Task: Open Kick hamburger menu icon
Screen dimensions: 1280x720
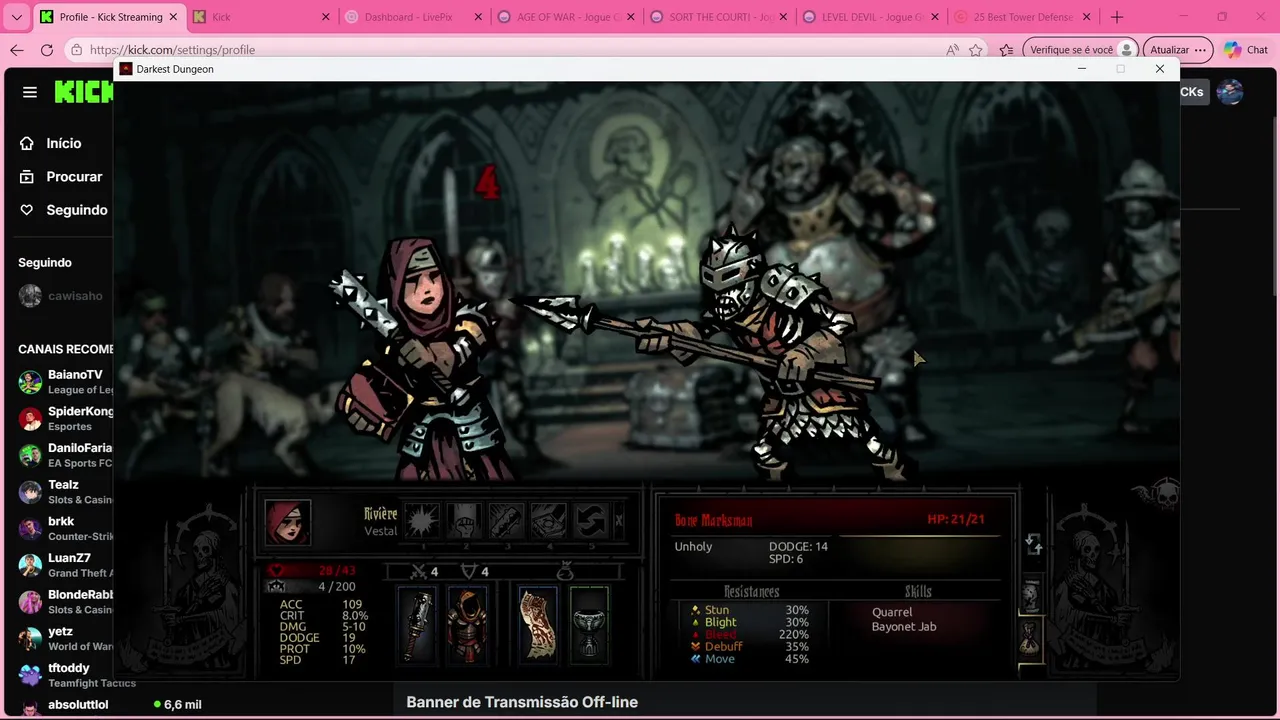Action: [30, 92]
